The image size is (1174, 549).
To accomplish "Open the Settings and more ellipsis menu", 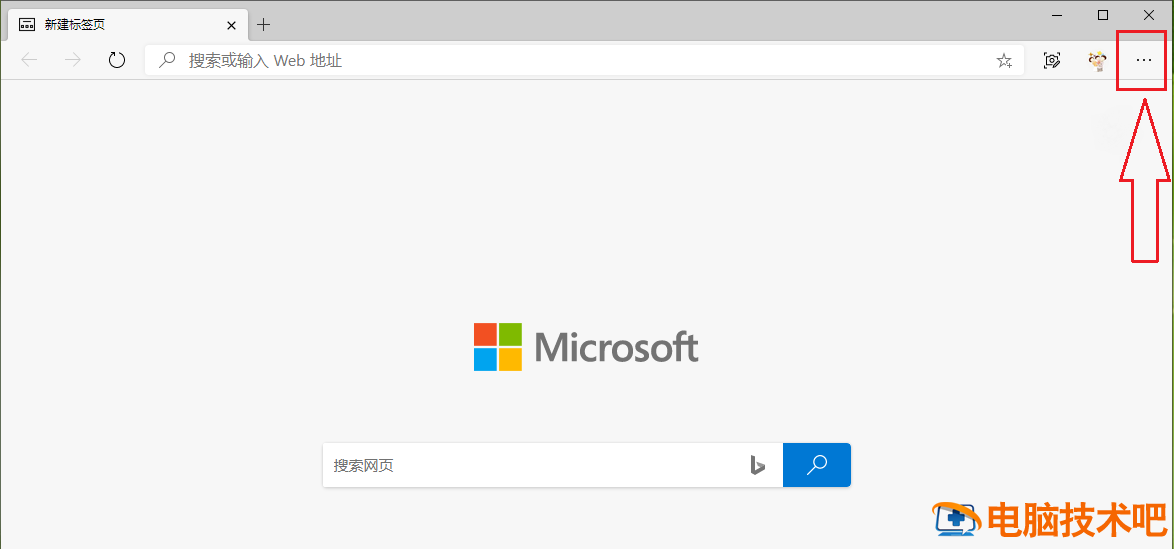I will [1143, 61].
